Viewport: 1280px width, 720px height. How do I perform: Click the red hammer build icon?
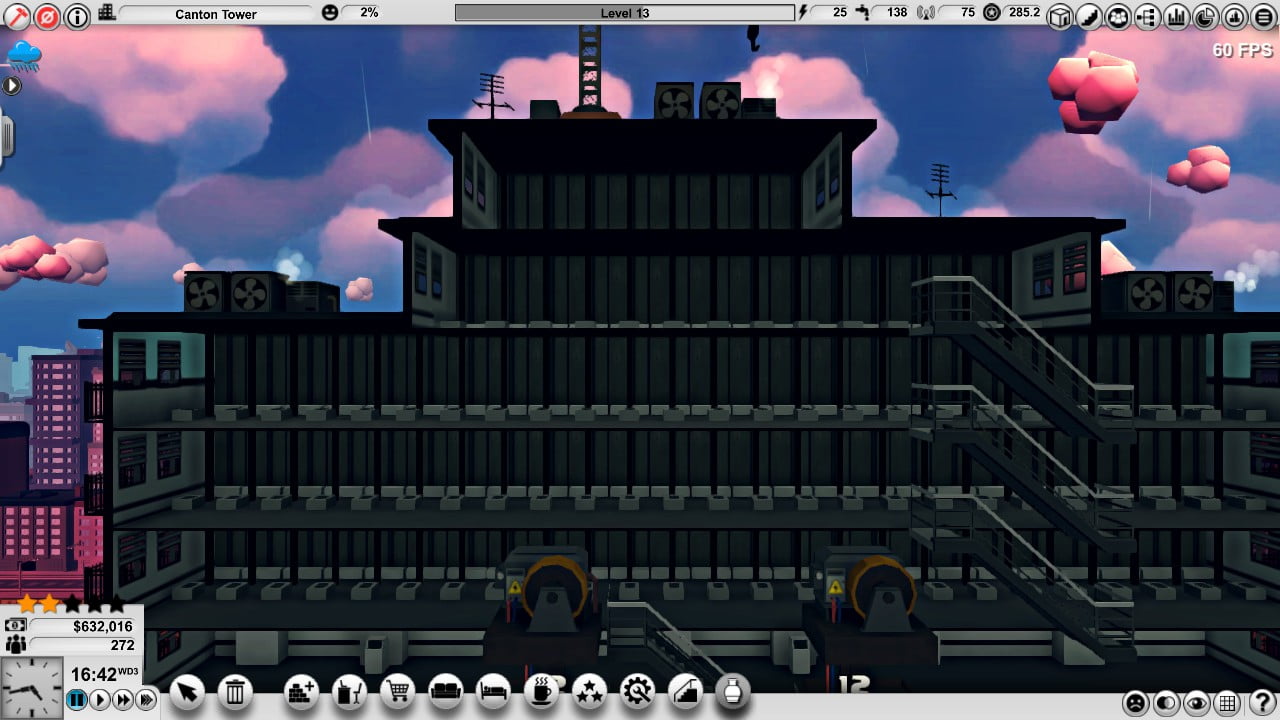pyautogui.click(x=17, y=15)
